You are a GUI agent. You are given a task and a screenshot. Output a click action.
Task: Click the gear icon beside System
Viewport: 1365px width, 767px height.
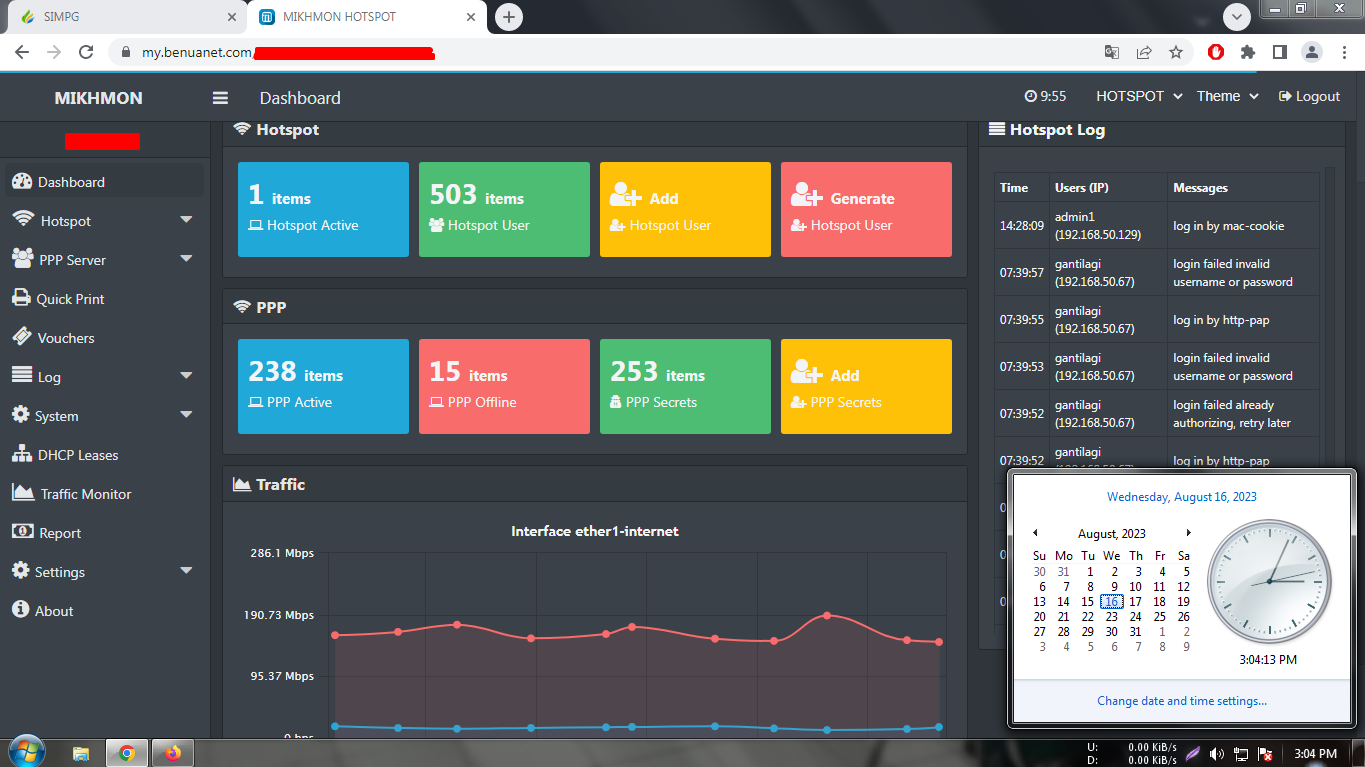click(x=20, y=415)
